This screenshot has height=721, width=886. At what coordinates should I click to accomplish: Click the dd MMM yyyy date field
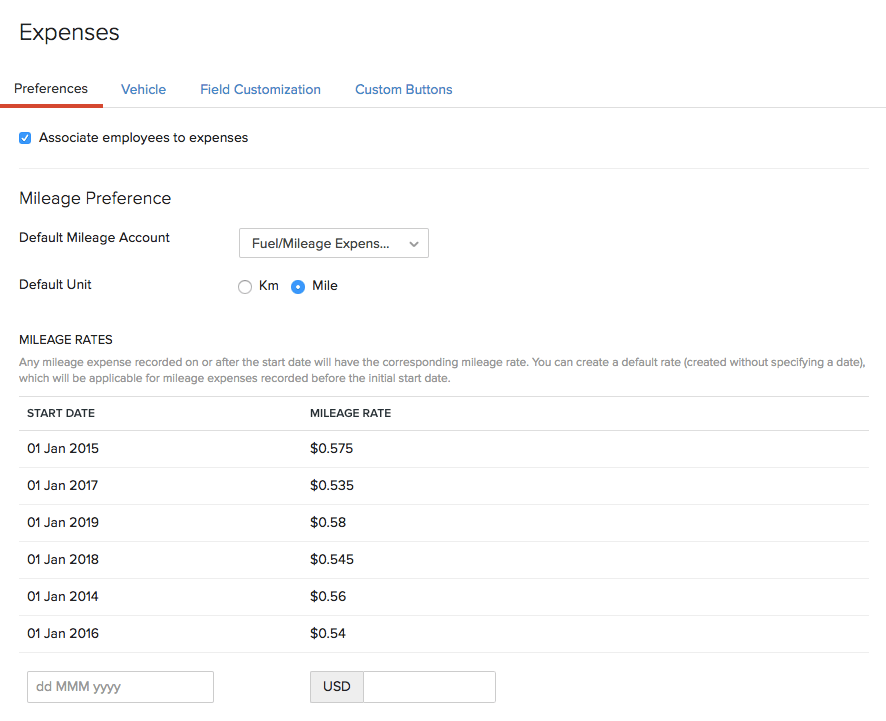click(120, 687)
